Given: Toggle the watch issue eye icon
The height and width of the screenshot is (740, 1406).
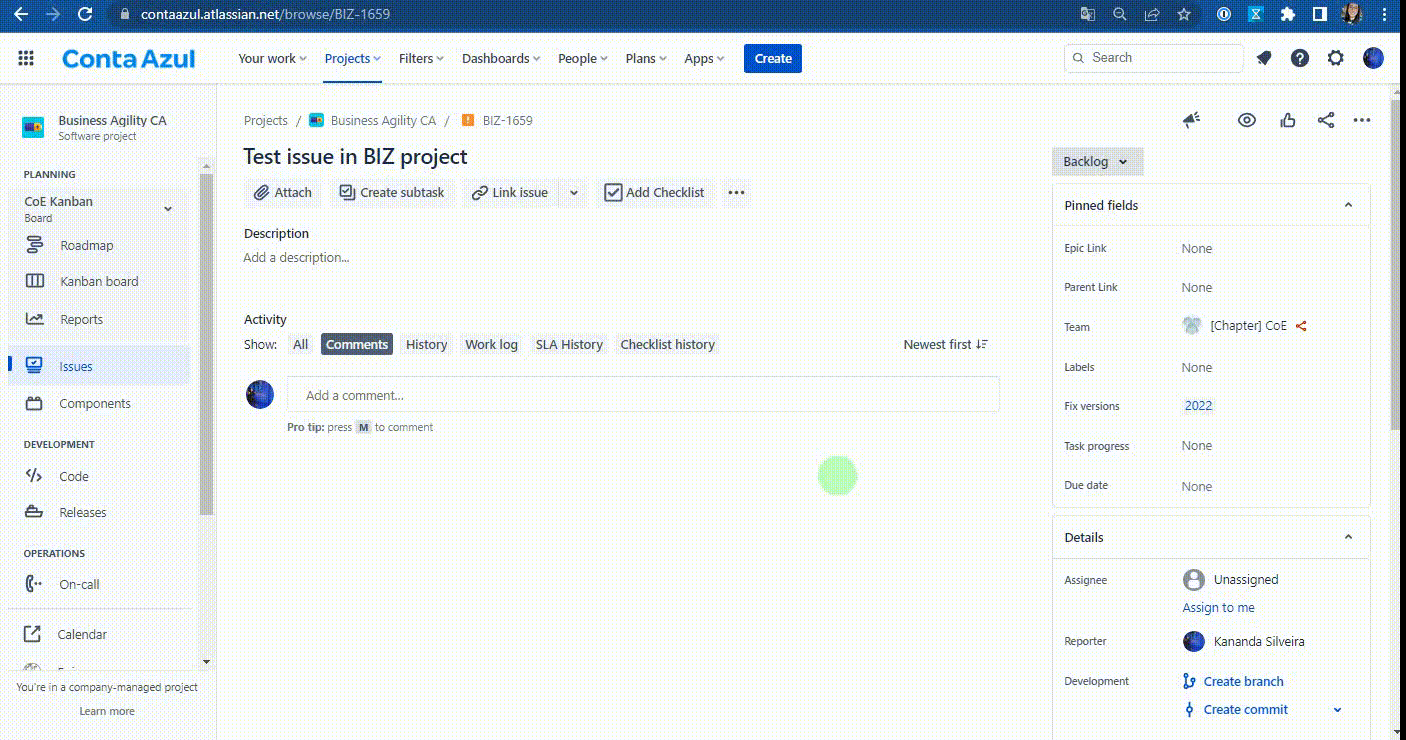Looking at the screenshot, I should [x=1246, y=120].
